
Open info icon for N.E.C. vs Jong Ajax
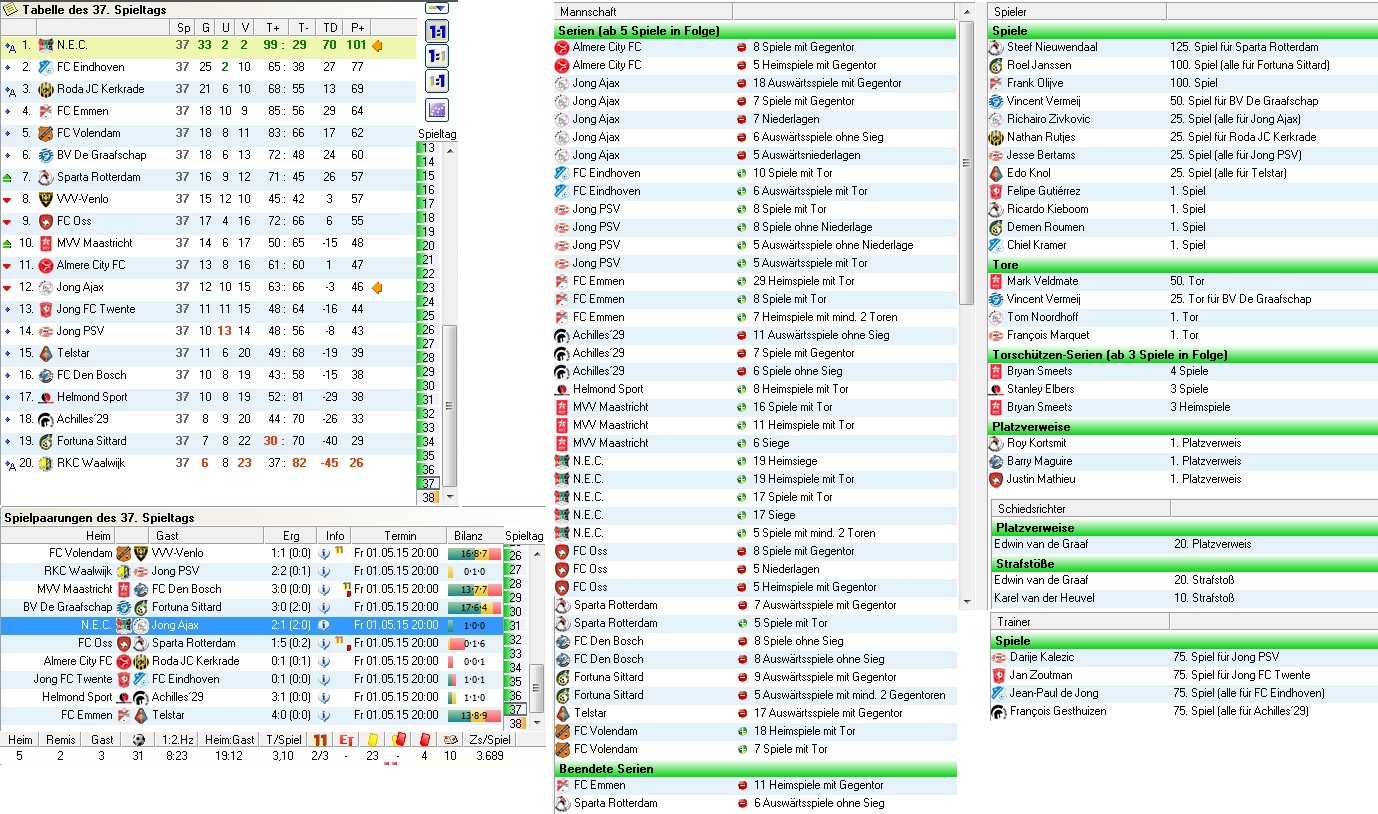324,625
